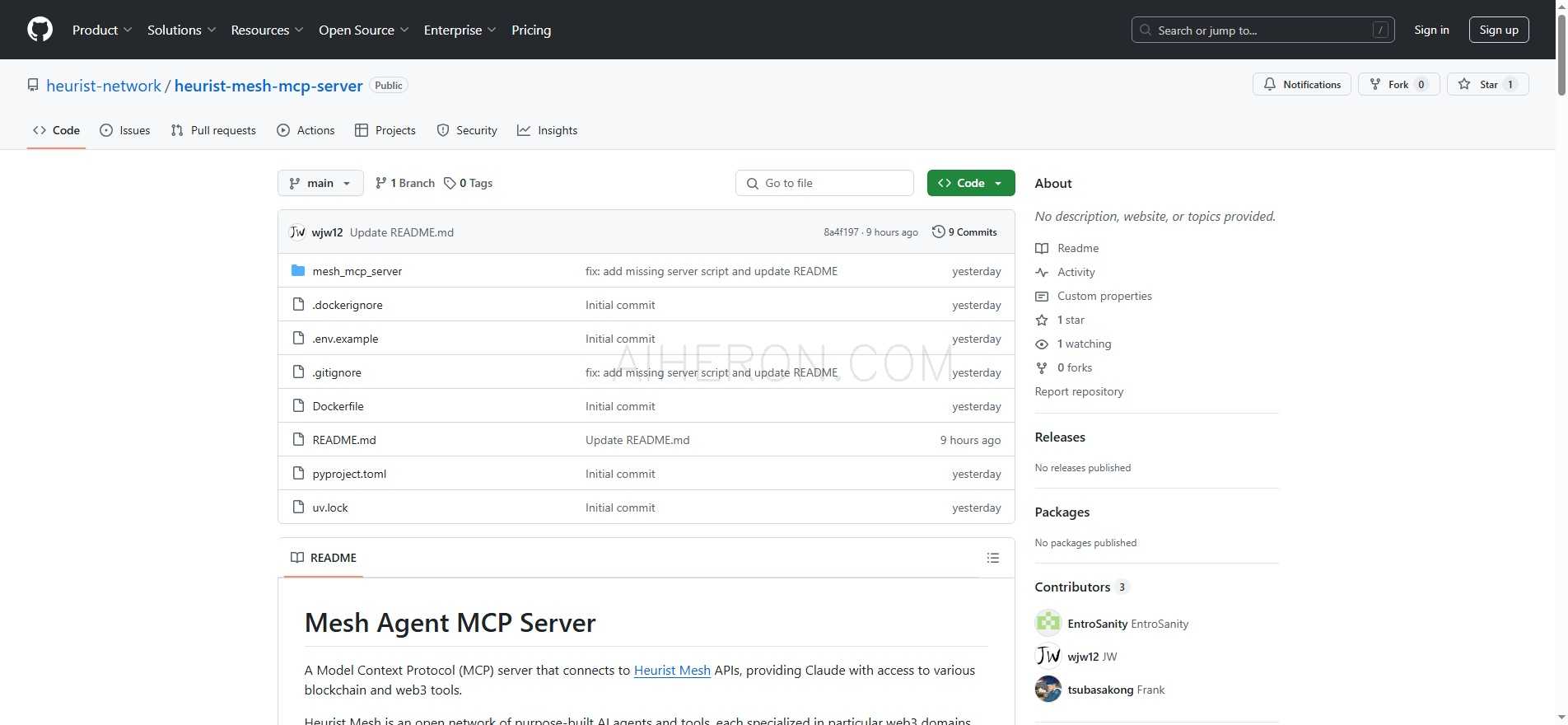This screenshot has height=725, width=1568.
Task: Click Report repository link
Action: tap(1079, 391)
